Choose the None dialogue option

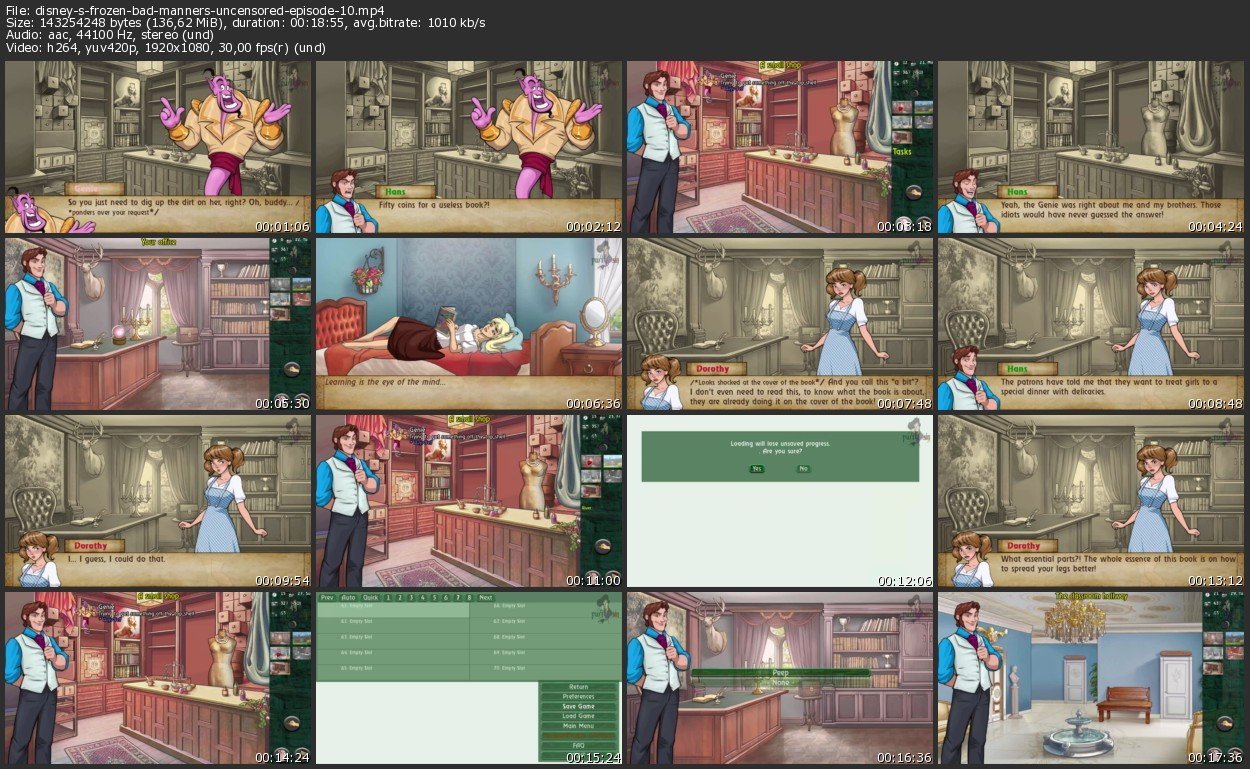point(781,683)
